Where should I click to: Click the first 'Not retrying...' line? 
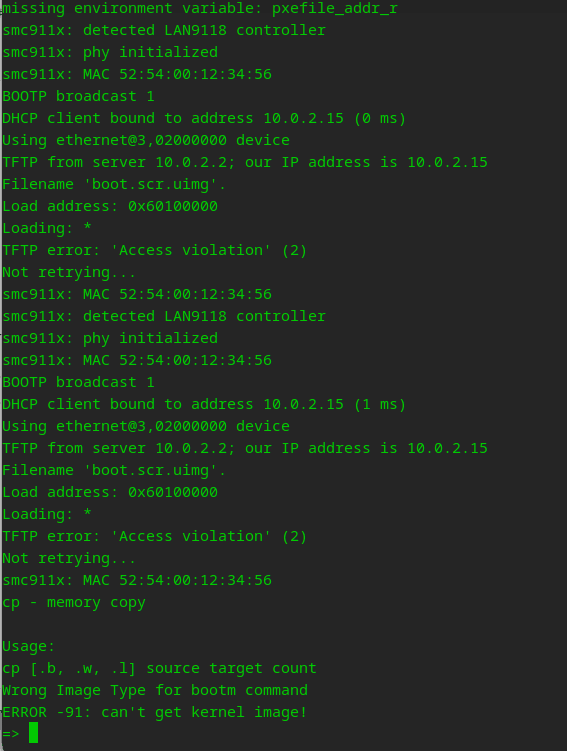tap(69, 272)
